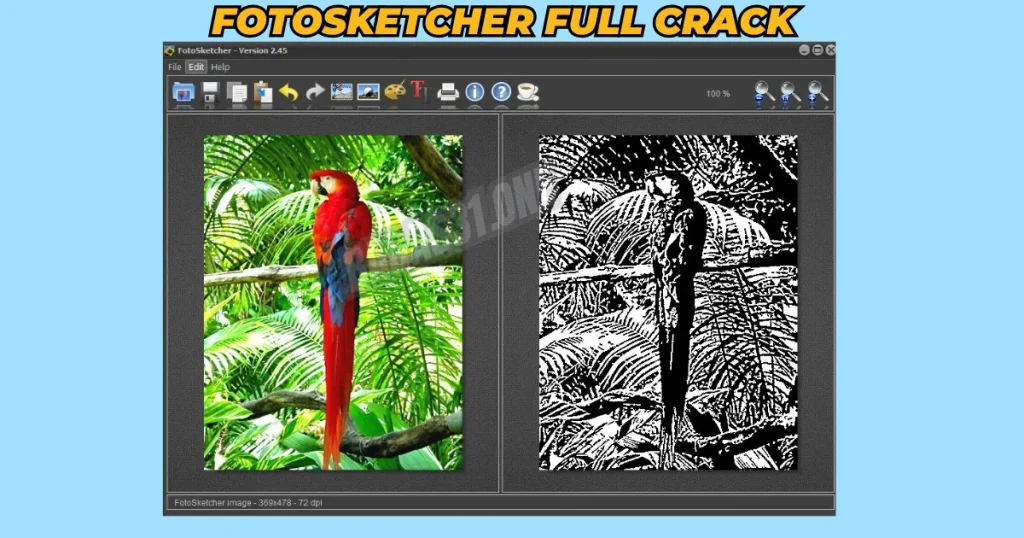
Task: Click the black-and-white sketch result image
Action: tap(668, 302)
